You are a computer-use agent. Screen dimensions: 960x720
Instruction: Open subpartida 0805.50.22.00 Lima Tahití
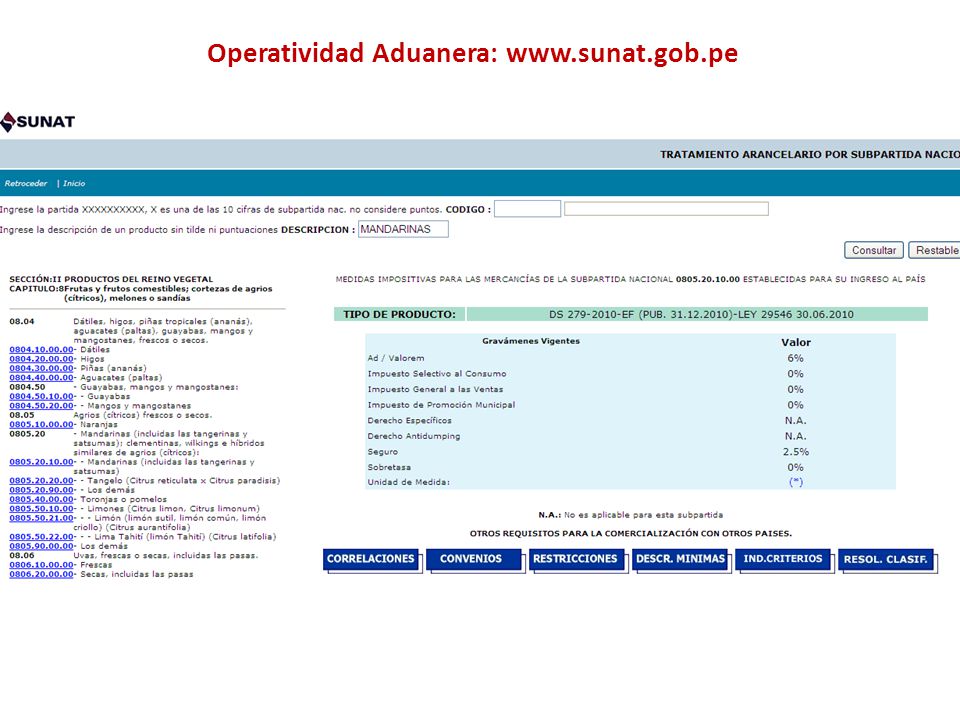click(x=42, y=536)
